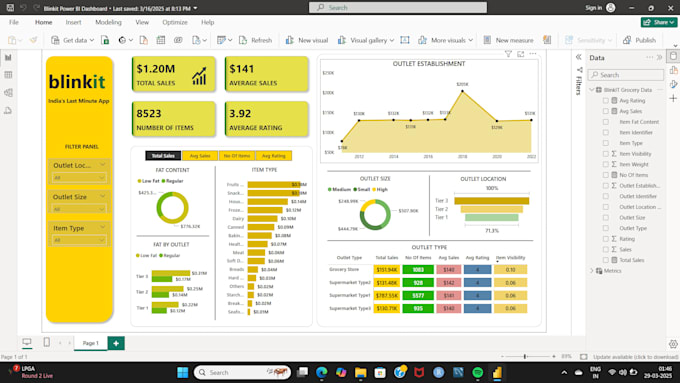Select the Page 1 tab
The height and width of the screenshot is (383, 680).
click(x=90, y=343)
